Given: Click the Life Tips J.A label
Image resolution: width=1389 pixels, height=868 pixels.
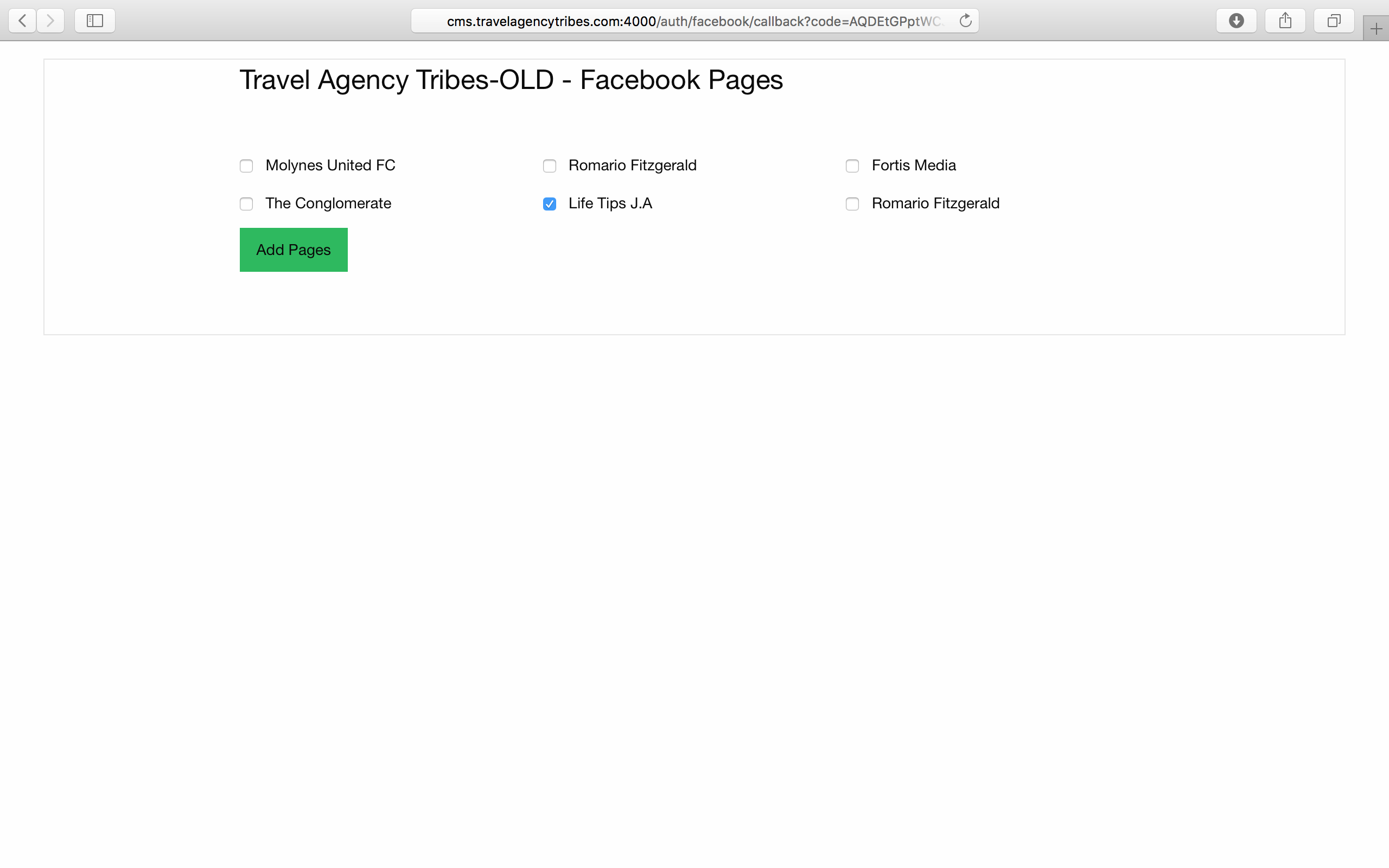Looking at the screenshot, I should (610, 203).
